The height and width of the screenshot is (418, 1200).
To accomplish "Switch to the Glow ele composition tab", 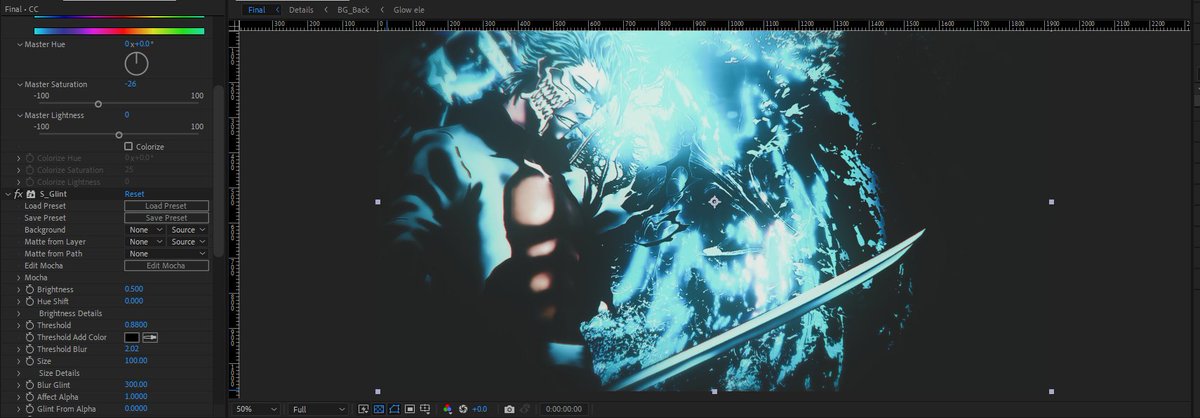I will click(409, 9).
